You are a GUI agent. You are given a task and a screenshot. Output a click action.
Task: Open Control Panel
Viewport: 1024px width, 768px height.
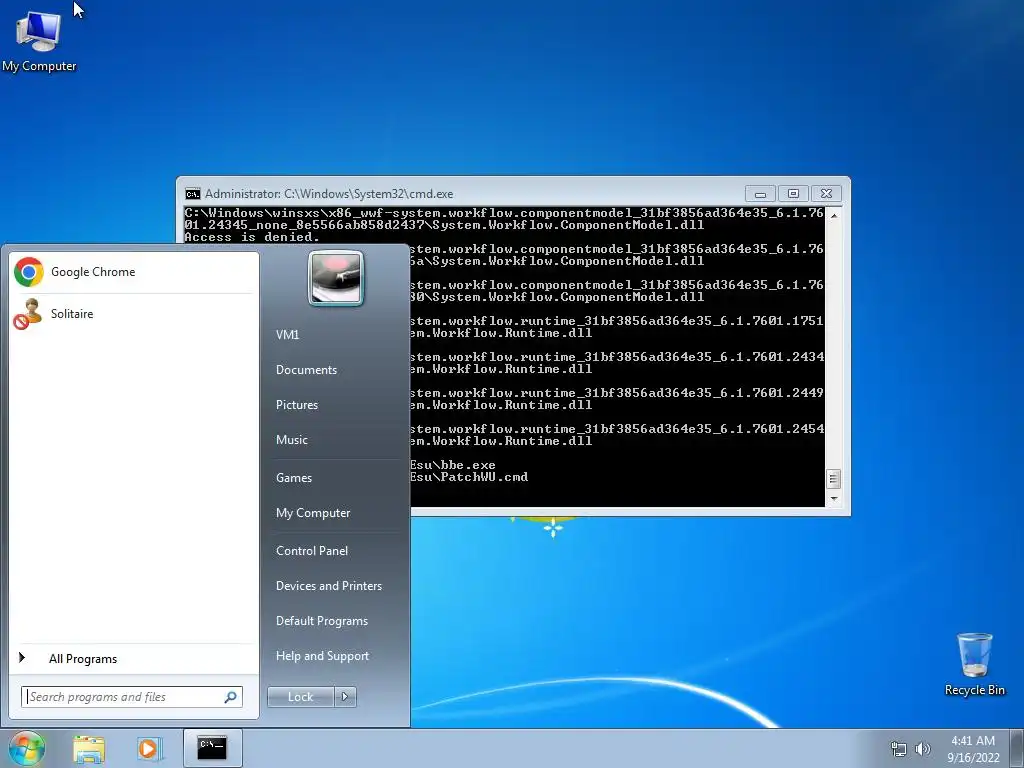[x=312, y=551]
